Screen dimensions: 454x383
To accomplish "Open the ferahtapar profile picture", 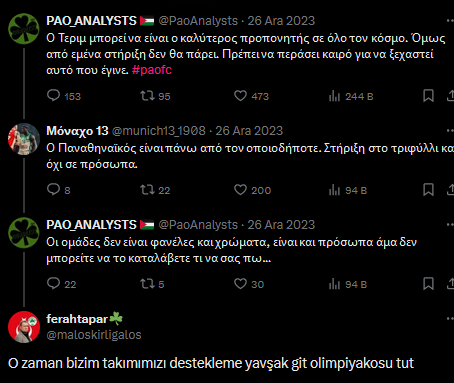I will [x=24, y=327].
